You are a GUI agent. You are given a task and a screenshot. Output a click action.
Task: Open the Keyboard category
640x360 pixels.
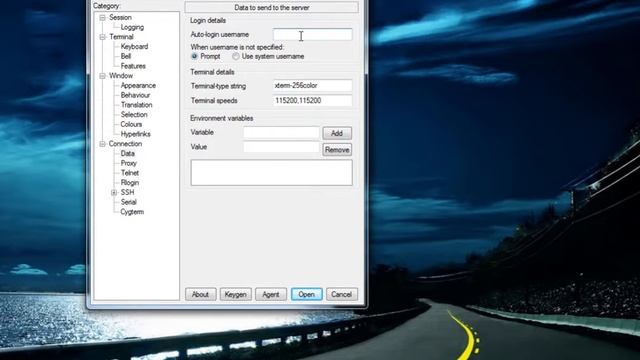tap(134, 47)
